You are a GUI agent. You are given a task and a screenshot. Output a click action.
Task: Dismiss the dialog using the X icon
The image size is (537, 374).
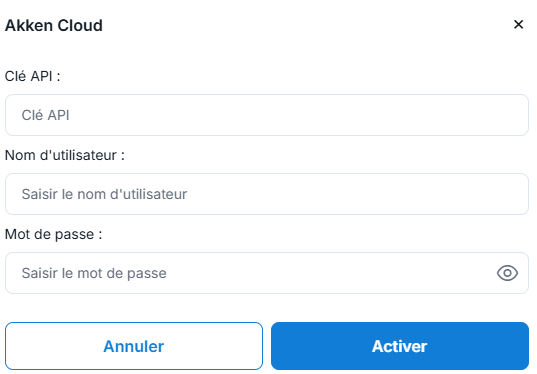click(x=519, y=24)
